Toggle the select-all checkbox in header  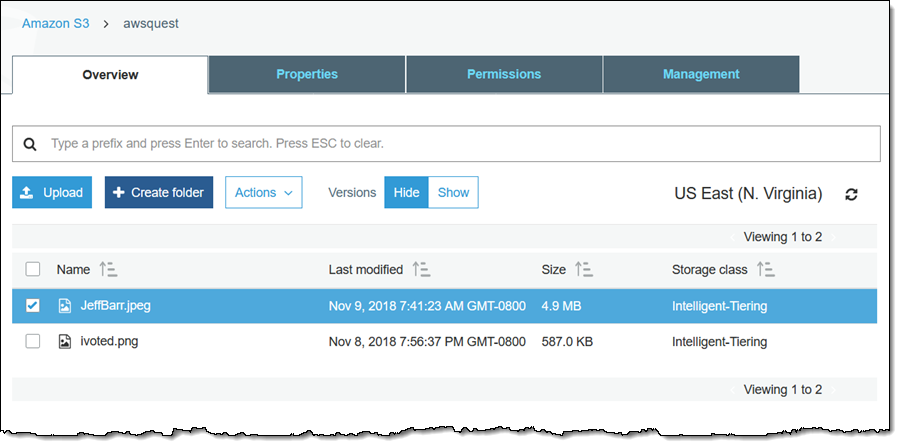[33, 269]
